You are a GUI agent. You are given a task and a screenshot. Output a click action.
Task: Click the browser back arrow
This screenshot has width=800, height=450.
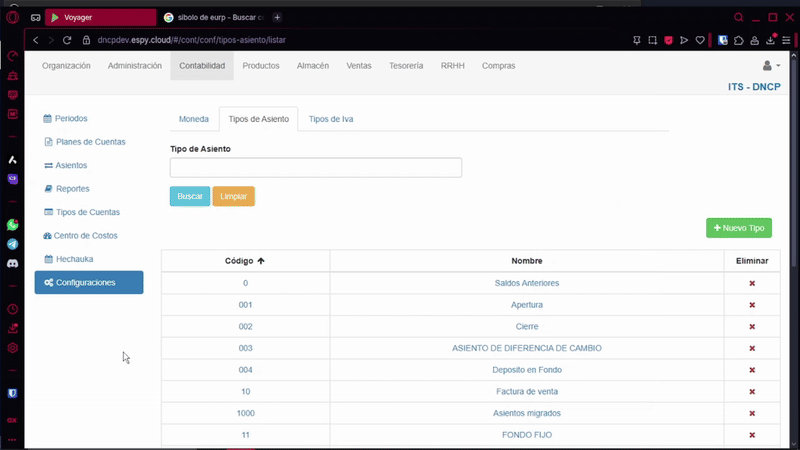click(x=36, y=40)
